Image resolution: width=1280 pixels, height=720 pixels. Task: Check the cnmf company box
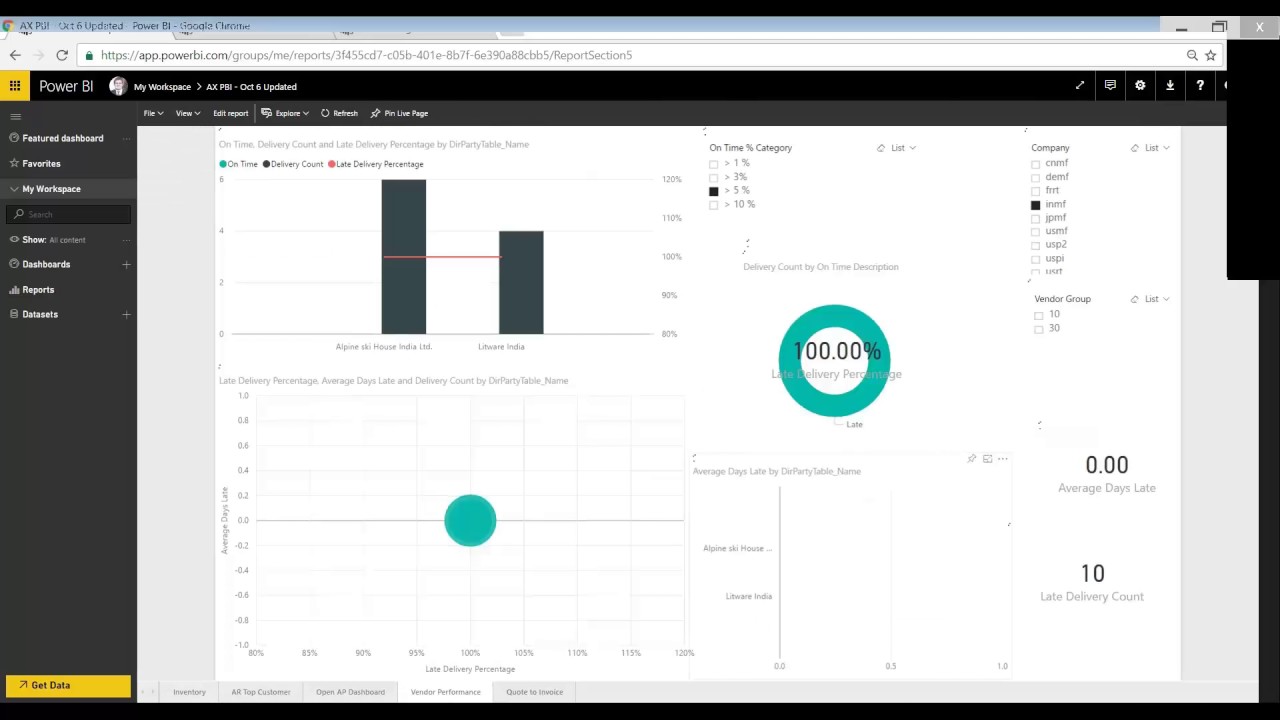(1035, 164)
